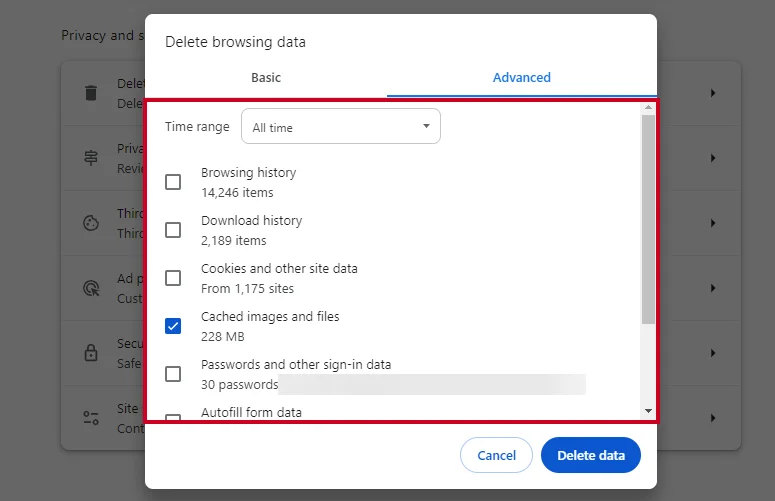Click the Privacy guide signpost icon
775x501 pixels.
tap(91, 158)
